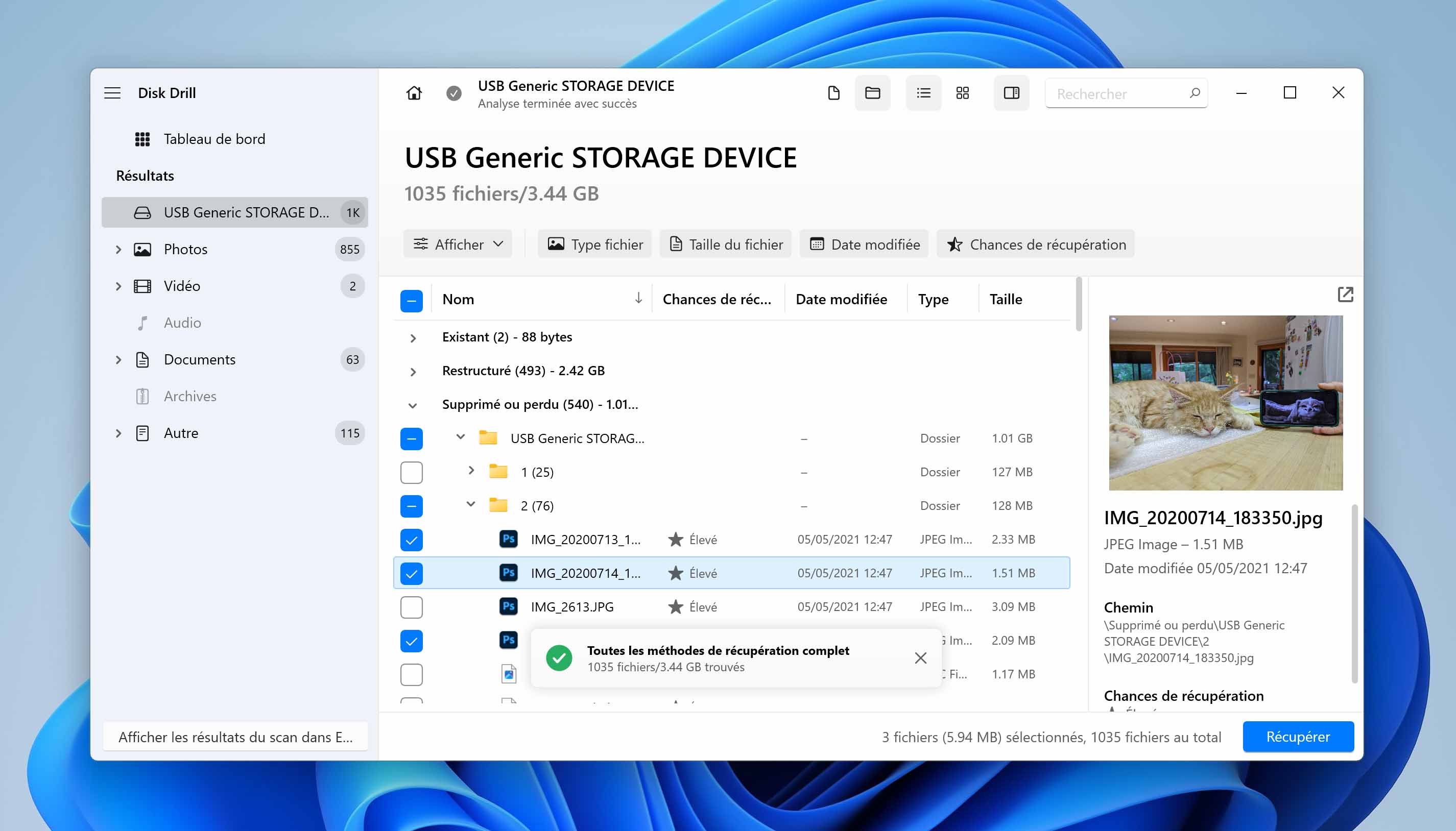Click the scan completed checkmark status icon
Screen dimensions: 1456x831
point(454,93)
